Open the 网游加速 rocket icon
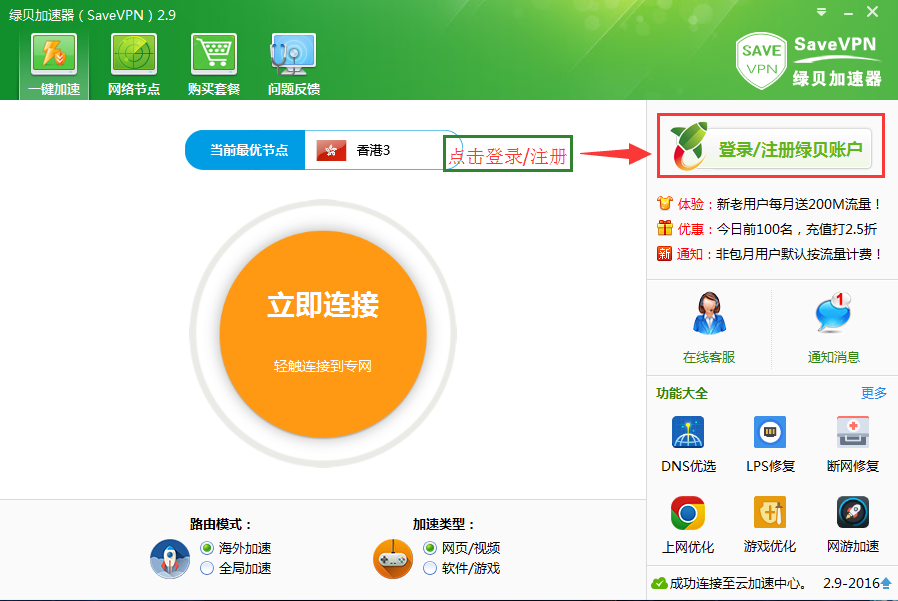 click(853, 513)
